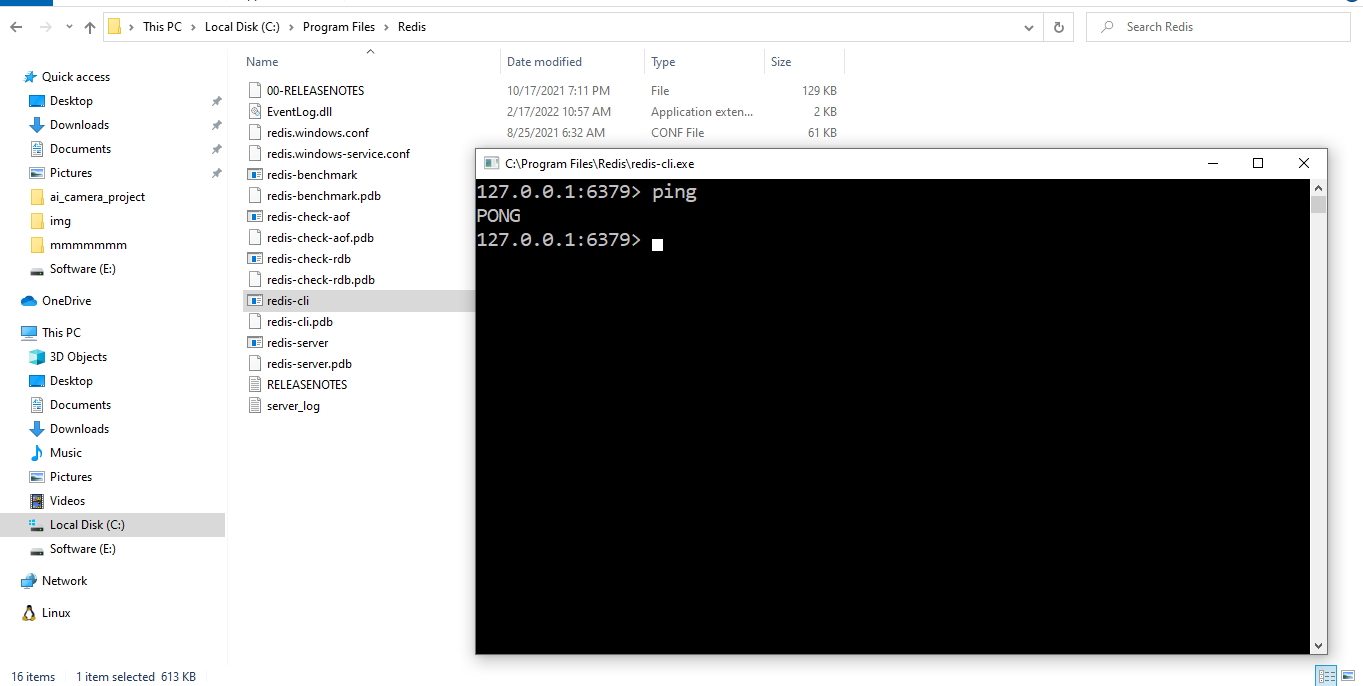The width and height of the screenshot is (1363, 686).
Task: Click the Redis breadcrumb segment
Action: tap(412, 27)
